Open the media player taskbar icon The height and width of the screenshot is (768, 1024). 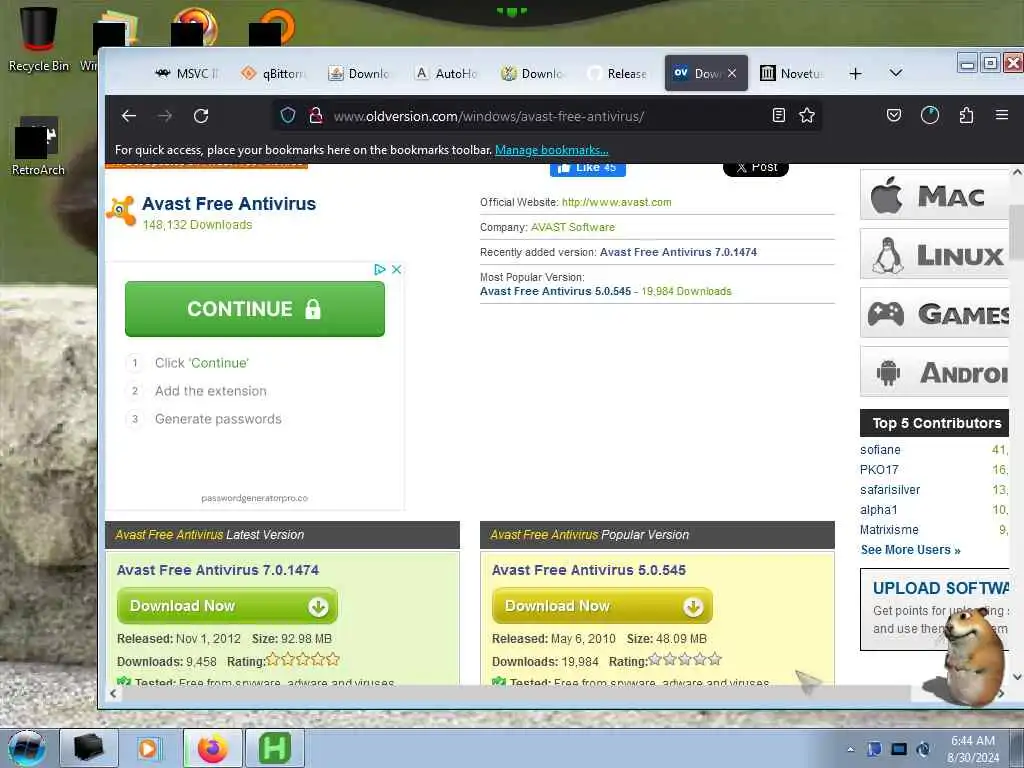coord(148,748)
